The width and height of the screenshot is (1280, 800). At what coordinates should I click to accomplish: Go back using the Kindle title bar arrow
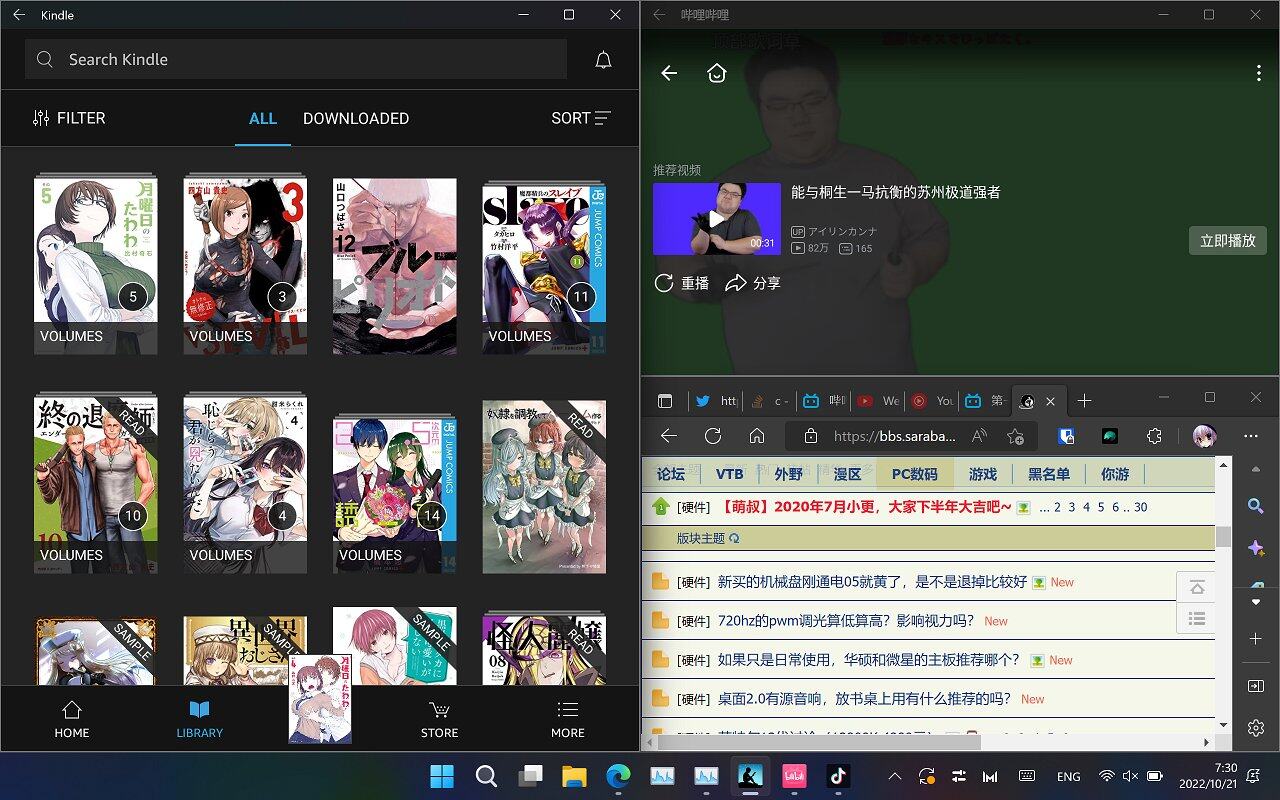(19, 15)
